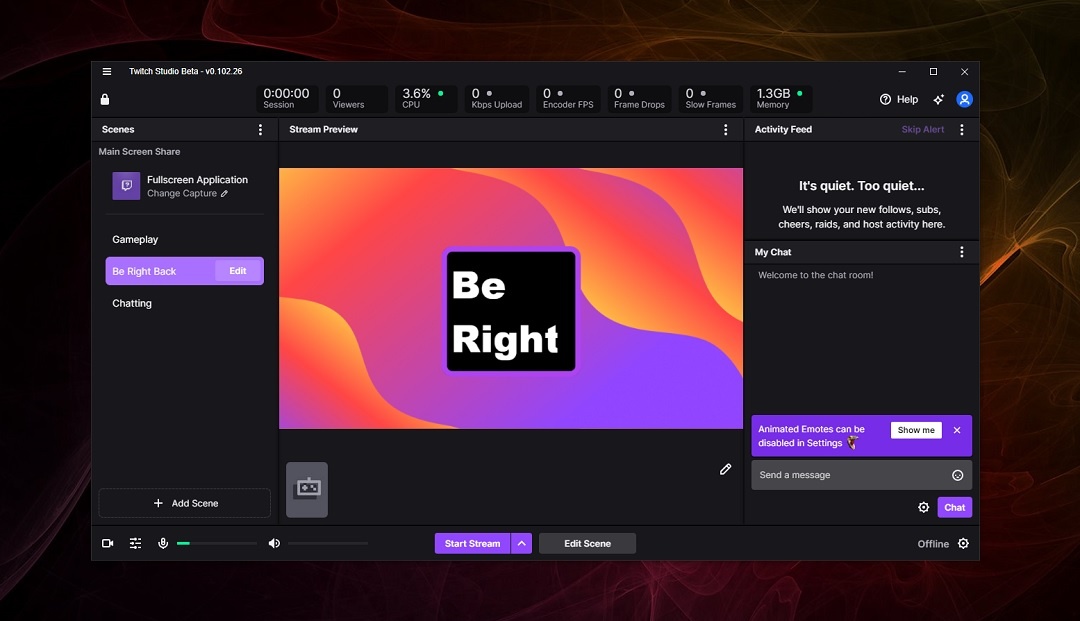Open the user account avatar
This screenshot has height=621, width=1080.
[x=964, y=99]
